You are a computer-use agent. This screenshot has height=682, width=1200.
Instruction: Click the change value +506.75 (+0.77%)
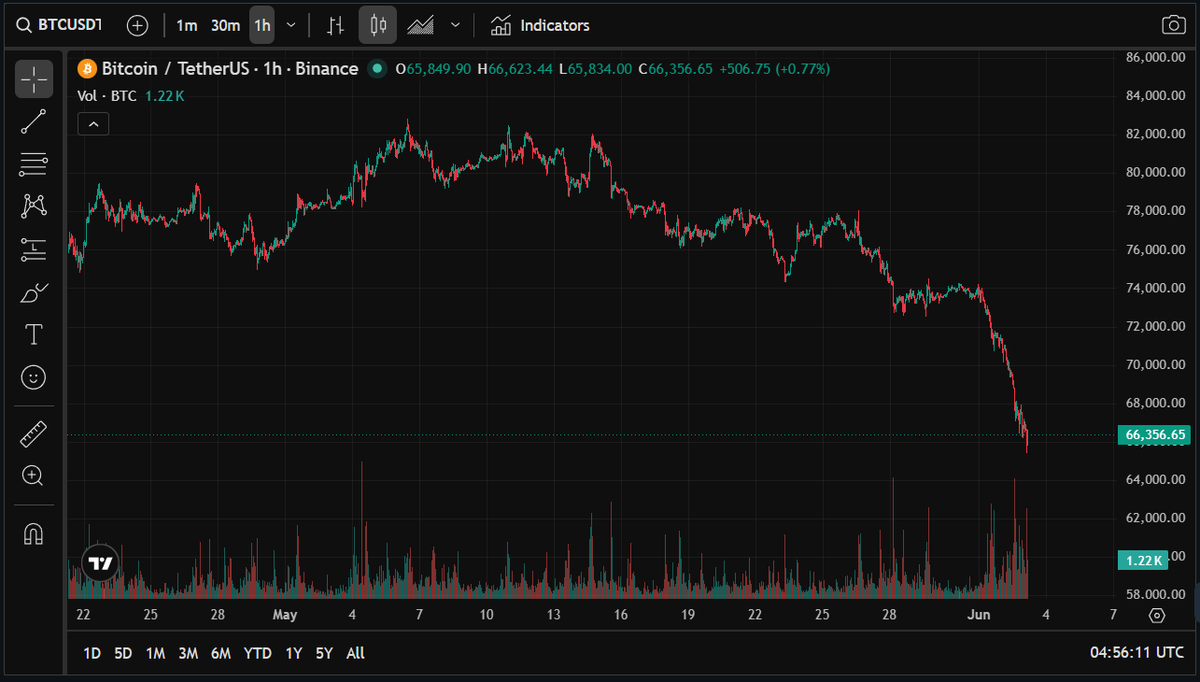pyautogui.click(x=775, y=69)
